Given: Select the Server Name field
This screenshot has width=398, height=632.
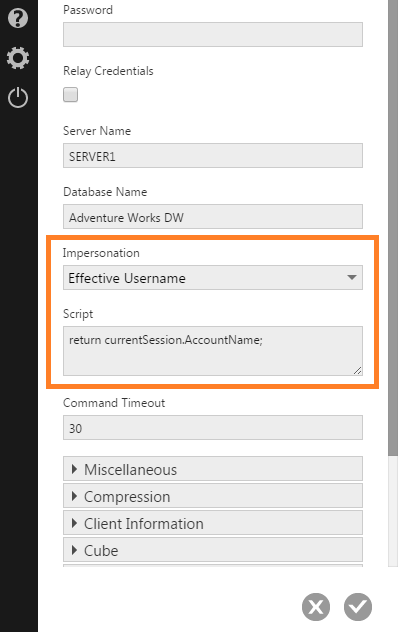Looking at the screenshot, I should coord(213,156).
